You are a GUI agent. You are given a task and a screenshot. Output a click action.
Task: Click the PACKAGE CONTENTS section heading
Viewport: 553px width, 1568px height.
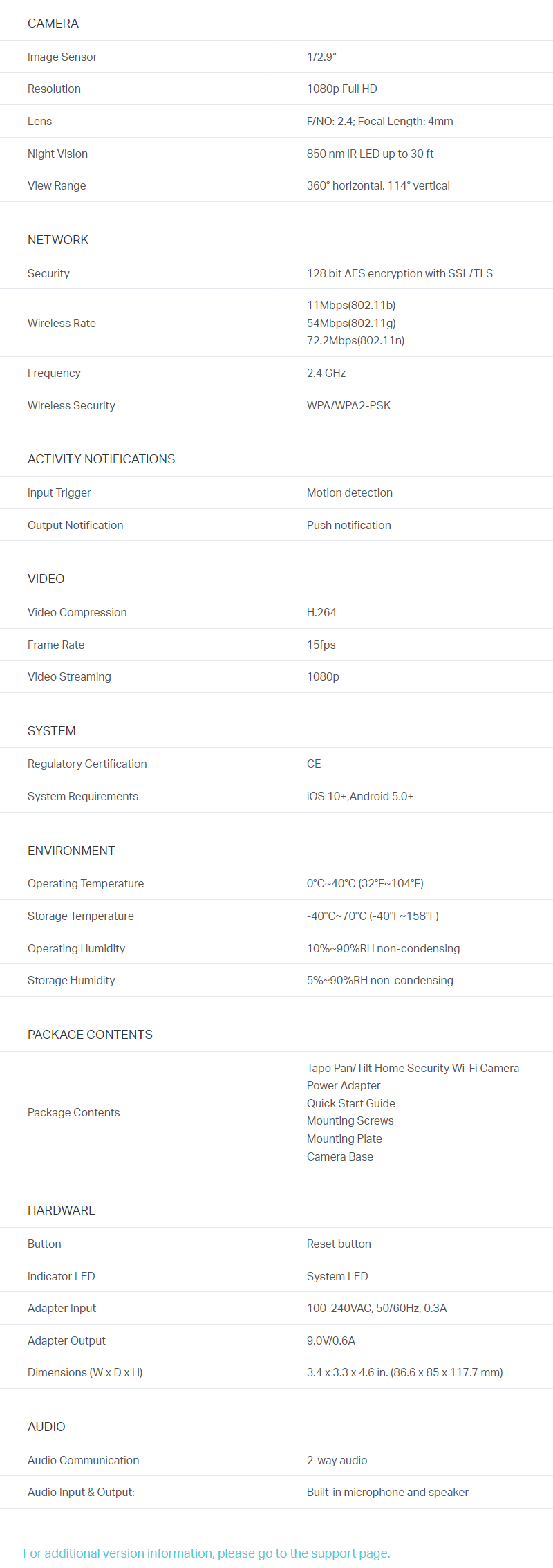[90, 1035]
